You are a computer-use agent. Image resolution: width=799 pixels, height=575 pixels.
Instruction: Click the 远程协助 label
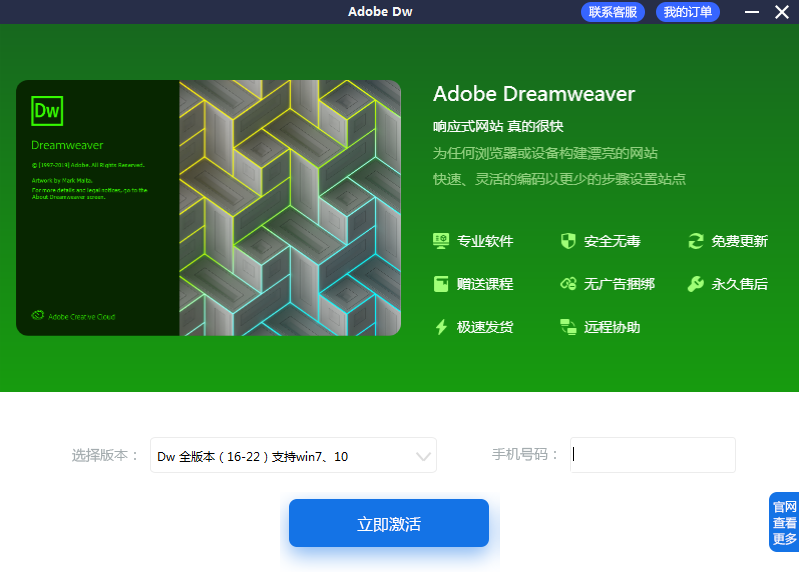612,327
